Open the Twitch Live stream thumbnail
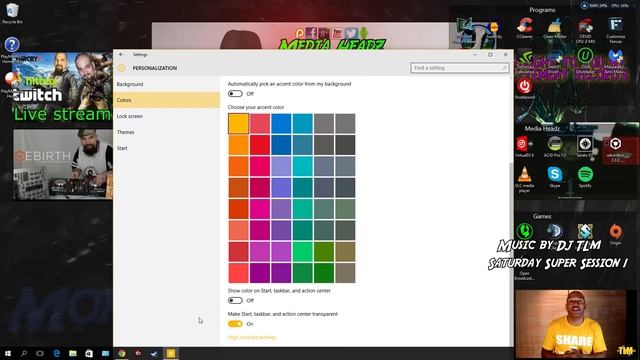640x360 pixels. tap(62, 87)
